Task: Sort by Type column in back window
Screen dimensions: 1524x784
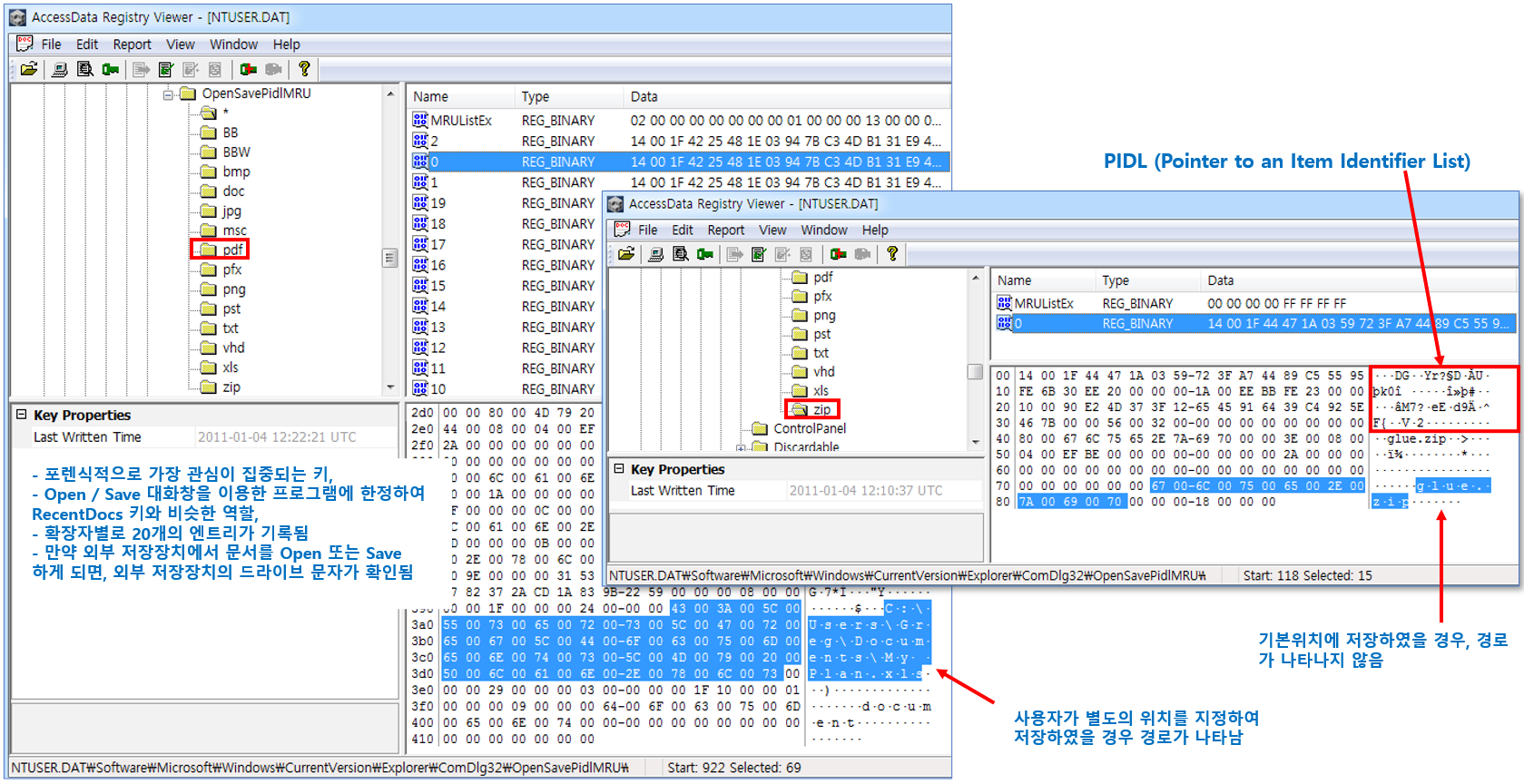Action: (569, 96)
